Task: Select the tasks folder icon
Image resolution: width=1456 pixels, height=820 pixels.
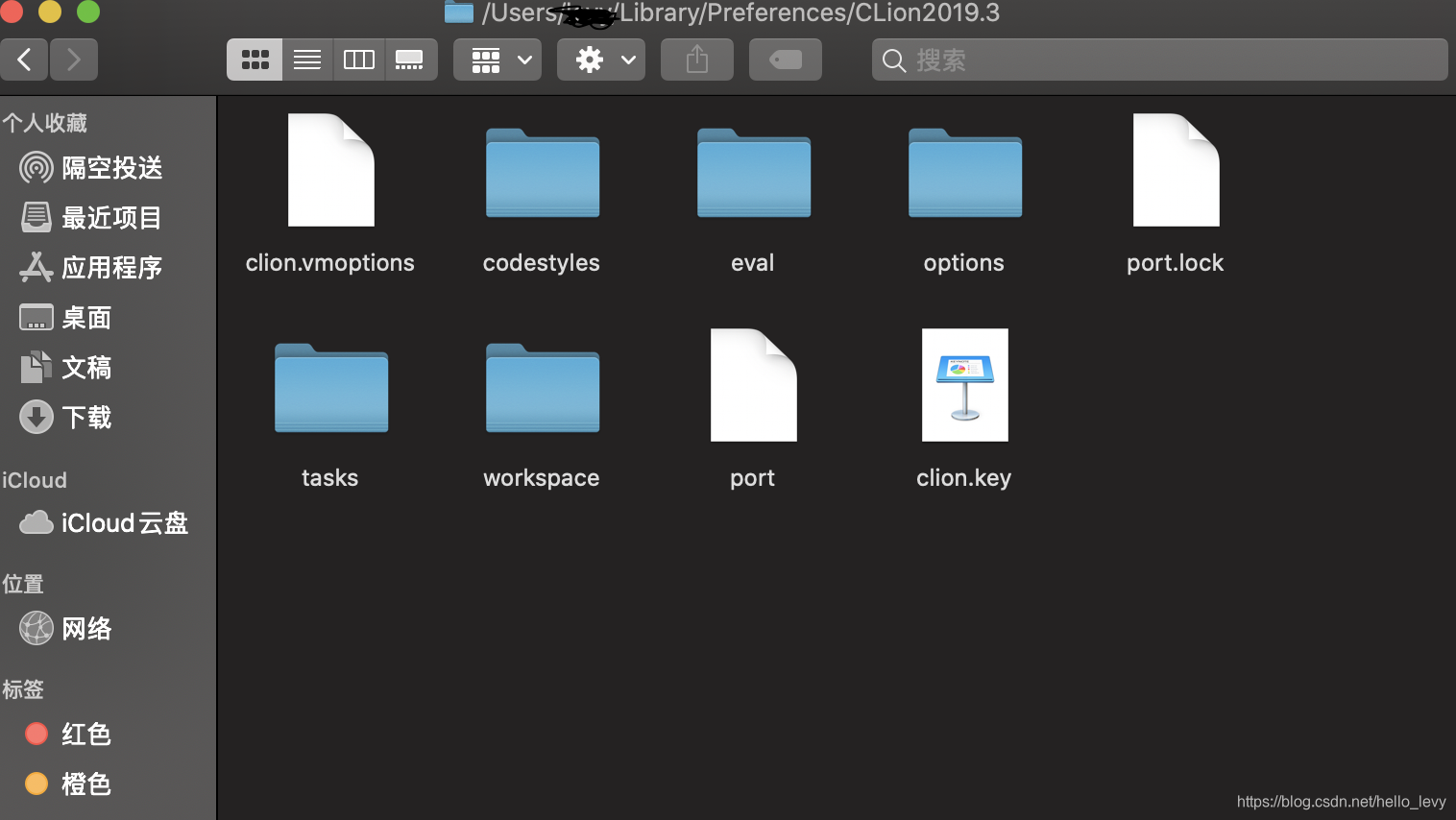Action: click(331, 388)
